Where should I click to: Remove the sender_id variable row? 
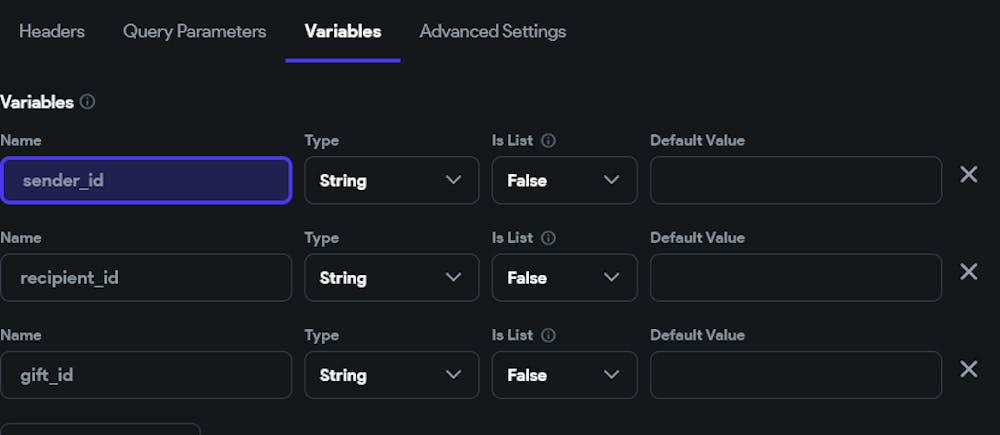click(x=968, y=175)
